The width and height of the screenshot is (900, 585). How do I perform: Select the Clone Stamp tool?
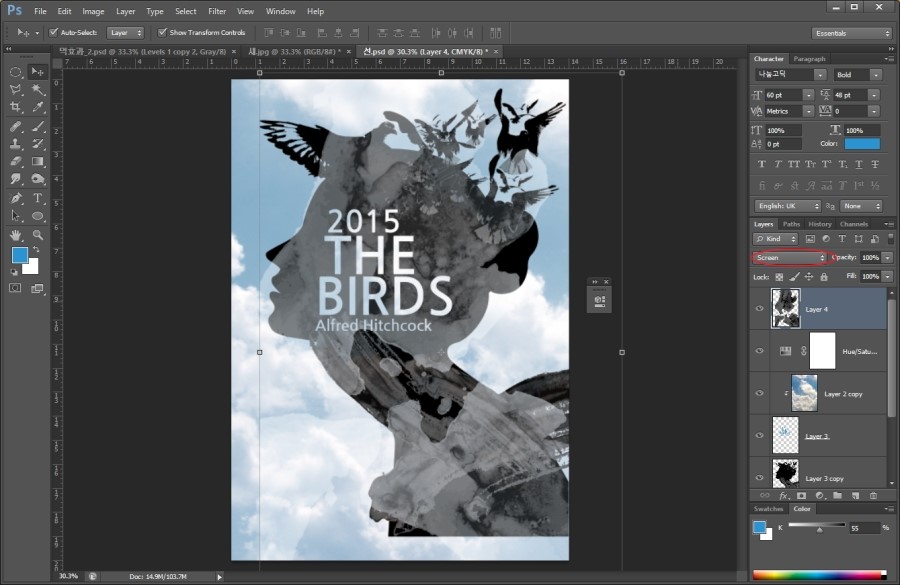pyautogui.click(x=16, y=144)
